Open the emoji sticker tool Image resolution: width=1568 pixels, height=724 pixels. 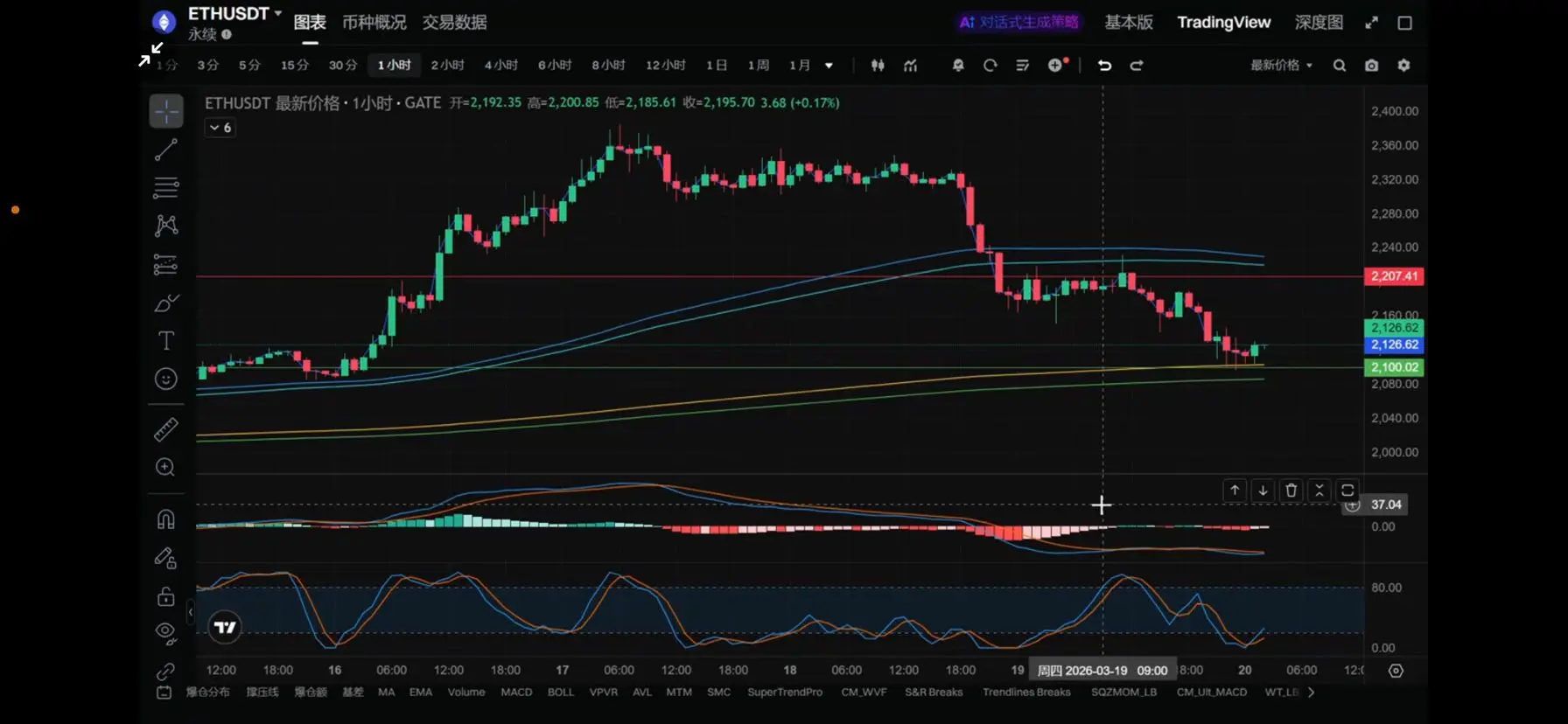tap(166, 379)
